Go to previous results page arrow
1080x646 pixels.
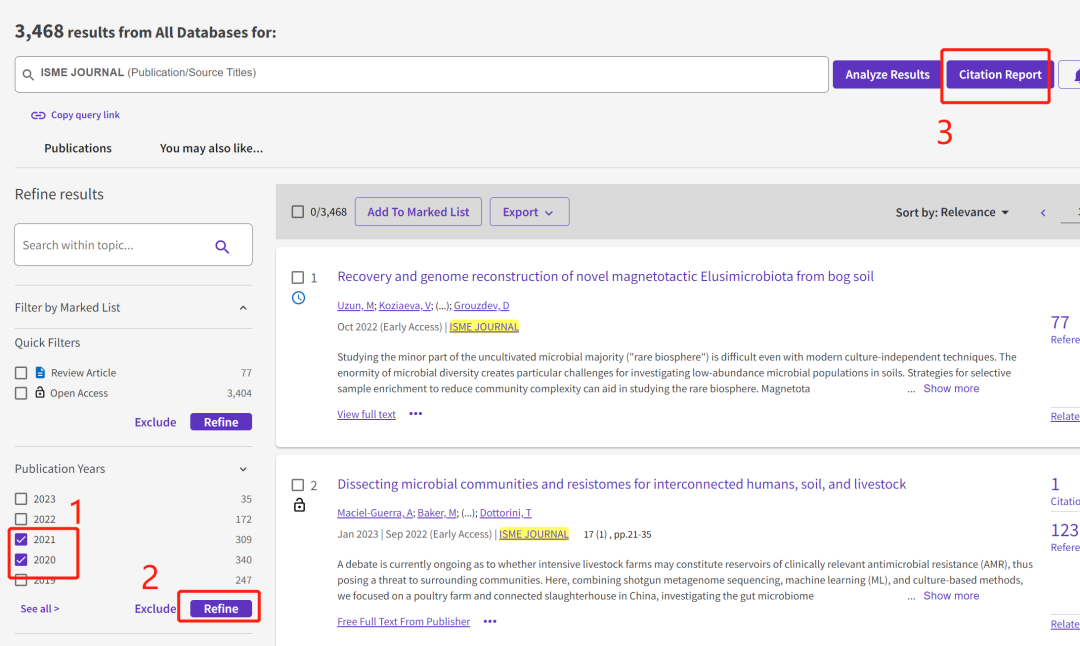click(x=1043, y=212)
